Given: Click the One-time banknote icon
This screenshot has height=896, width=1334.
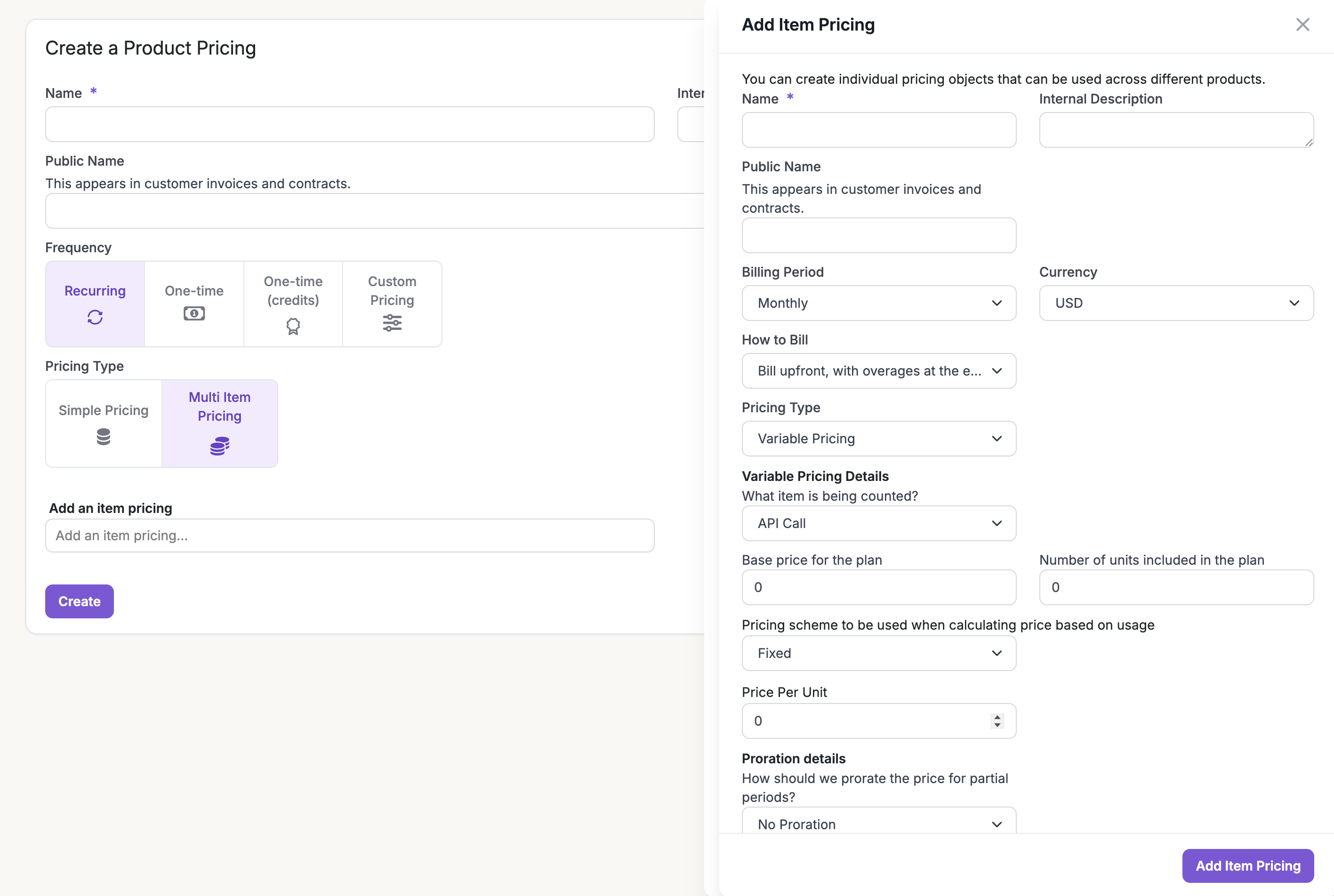Looking at the screenshot, I should point(194,314).
